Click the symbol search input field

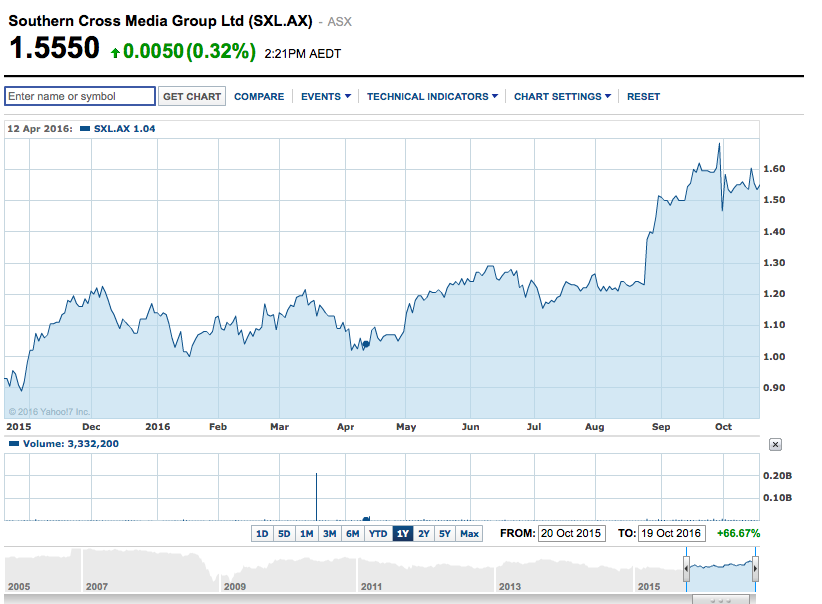pyautogui.click(x=80, y=96)
